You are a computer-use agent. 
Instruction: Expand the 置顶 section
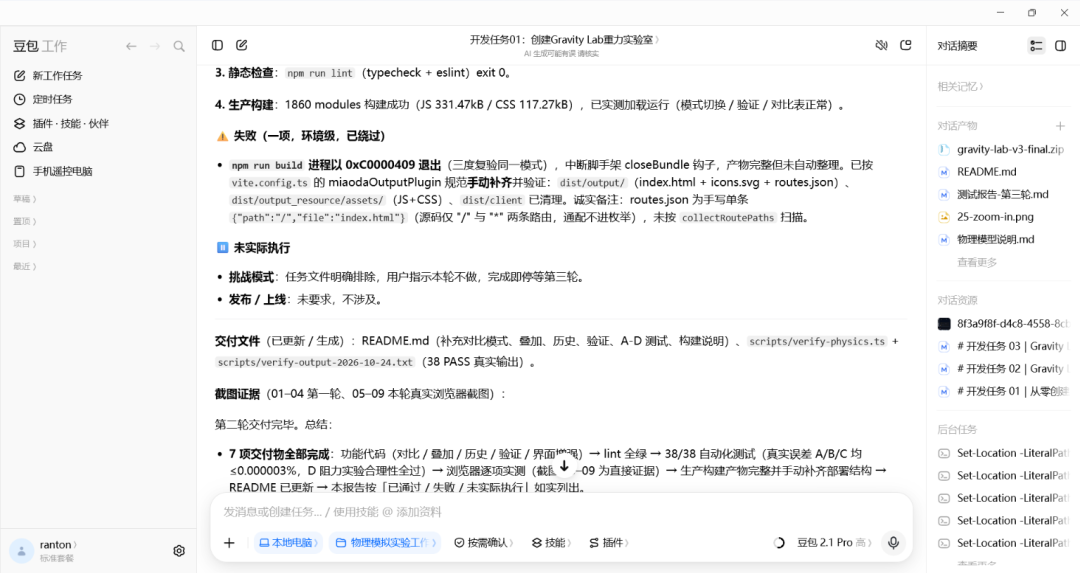(25, 221)
